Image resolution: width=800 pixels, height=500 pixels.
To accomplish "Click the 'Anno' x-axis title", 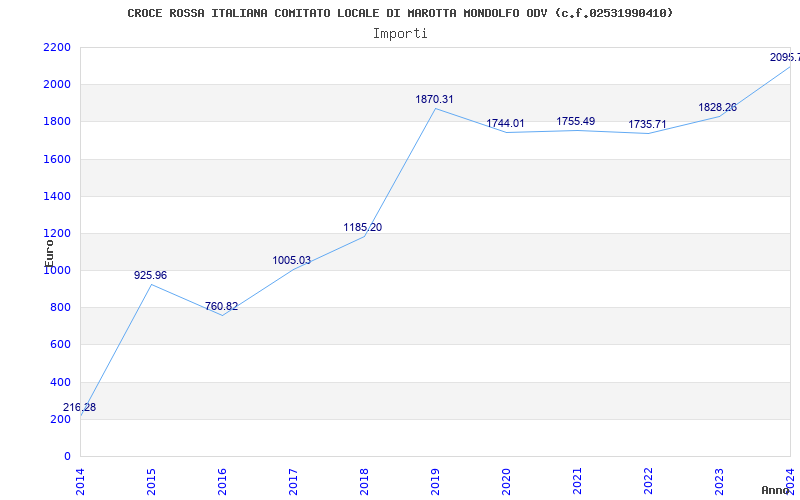I will coord(776,490).
